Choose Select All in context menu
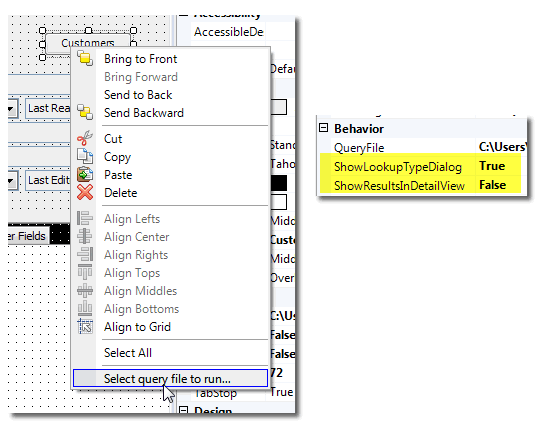This screenshot has height=427, width=542. (128, 353)
